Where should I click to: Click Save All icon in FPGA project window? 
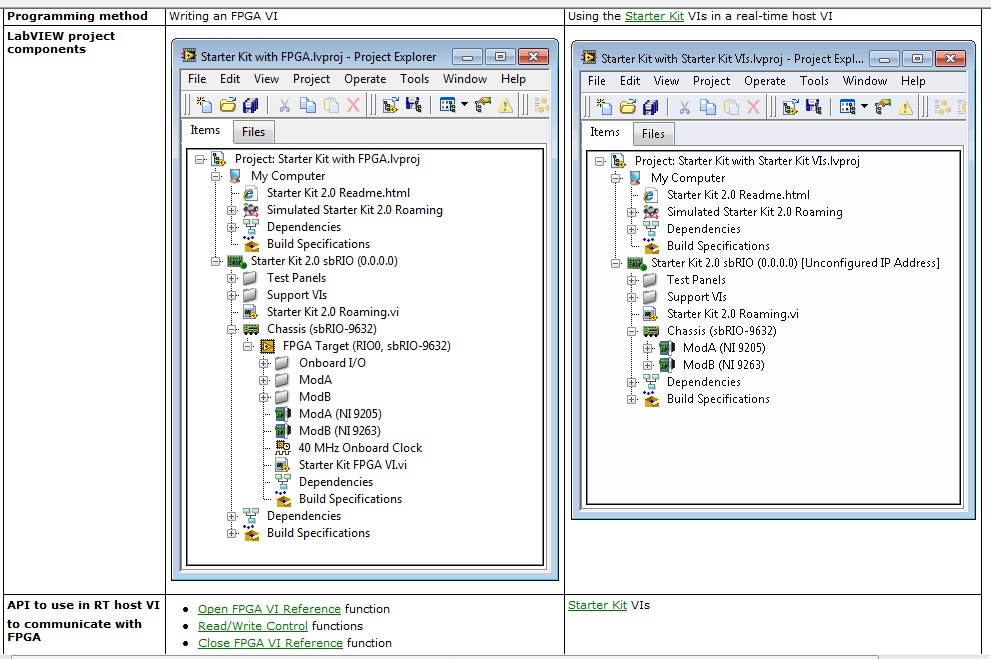coord(251,105)
